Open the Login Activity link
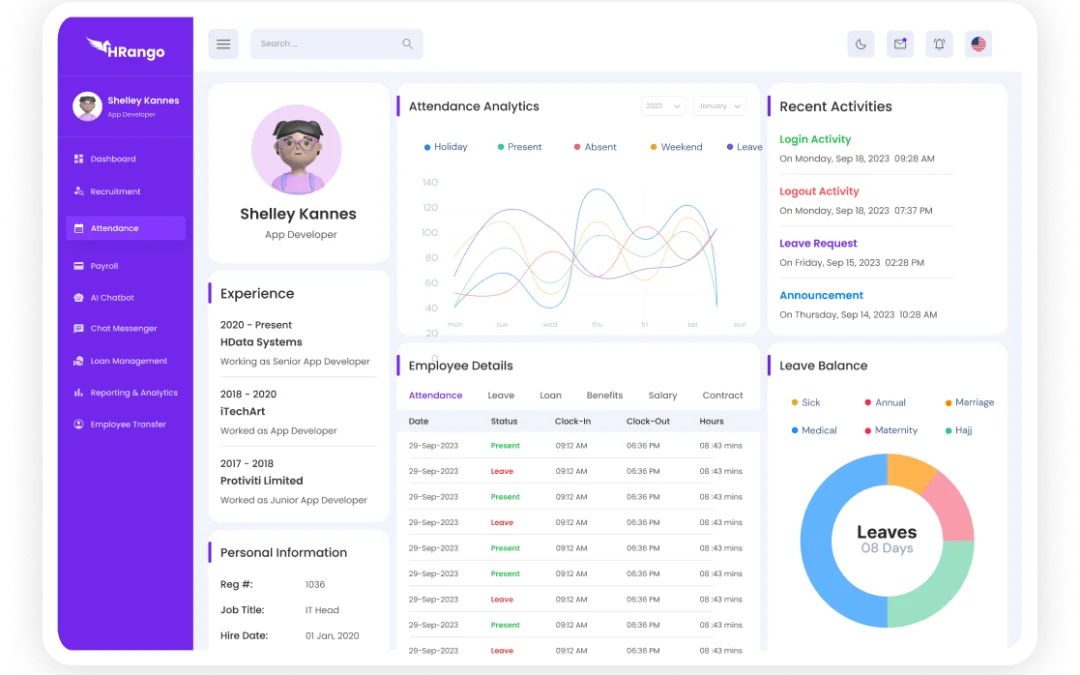Screen dimensions: 1080x675 (815, 140)
